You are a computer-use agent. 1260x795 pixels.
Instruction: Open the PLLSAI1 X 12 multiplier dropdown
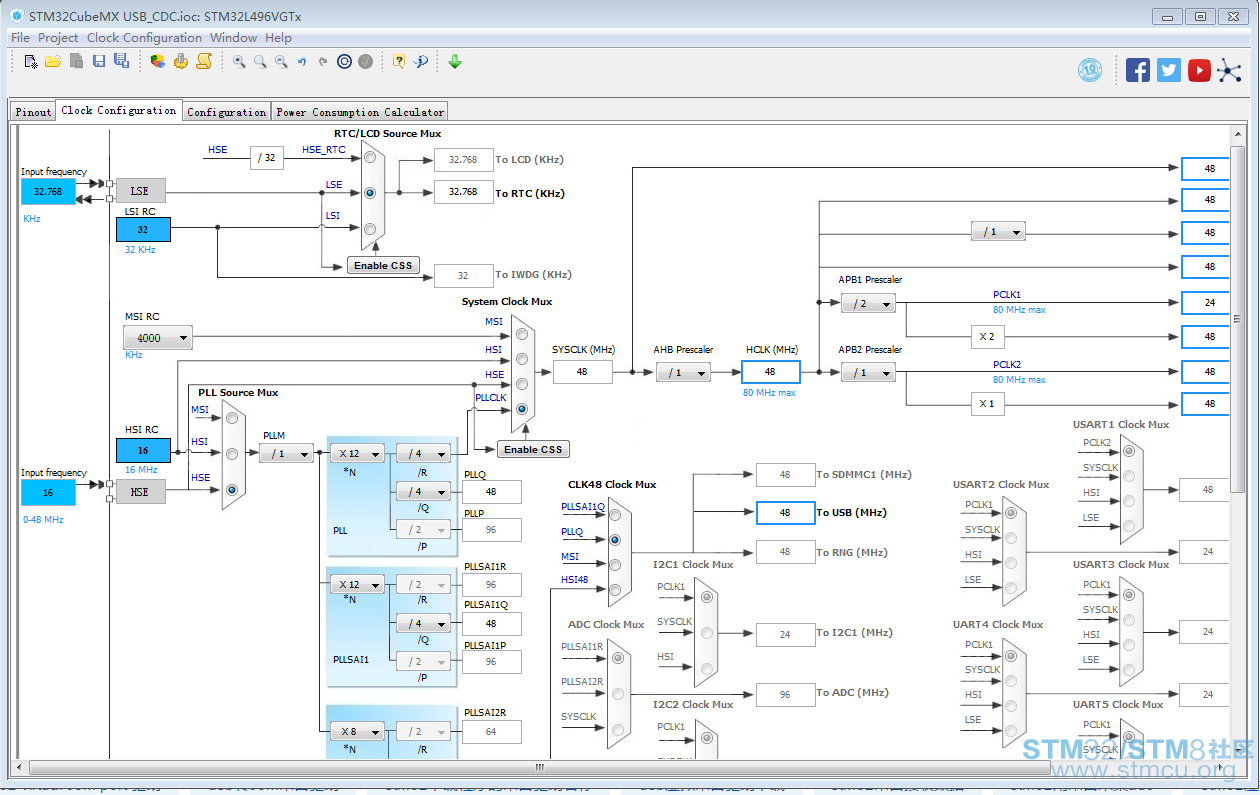click(357, 585)
